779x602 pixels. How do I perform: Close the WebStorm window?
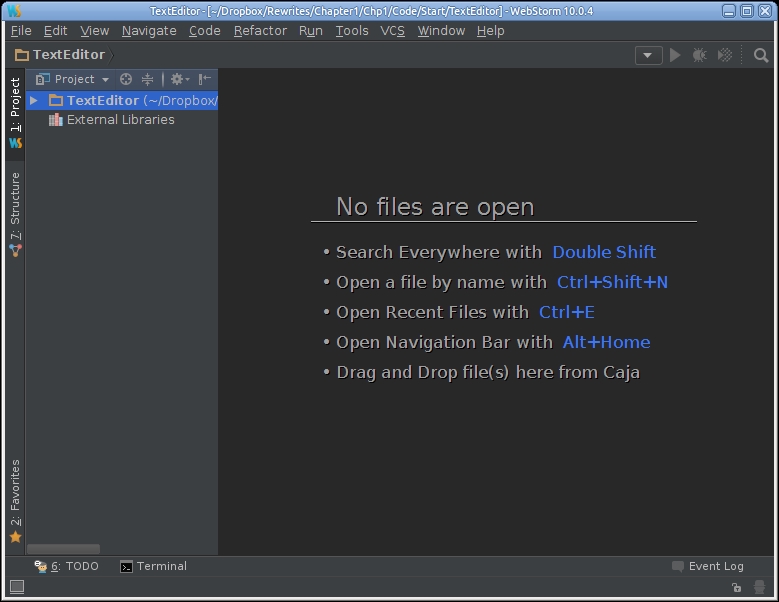[x=765, y=10]
